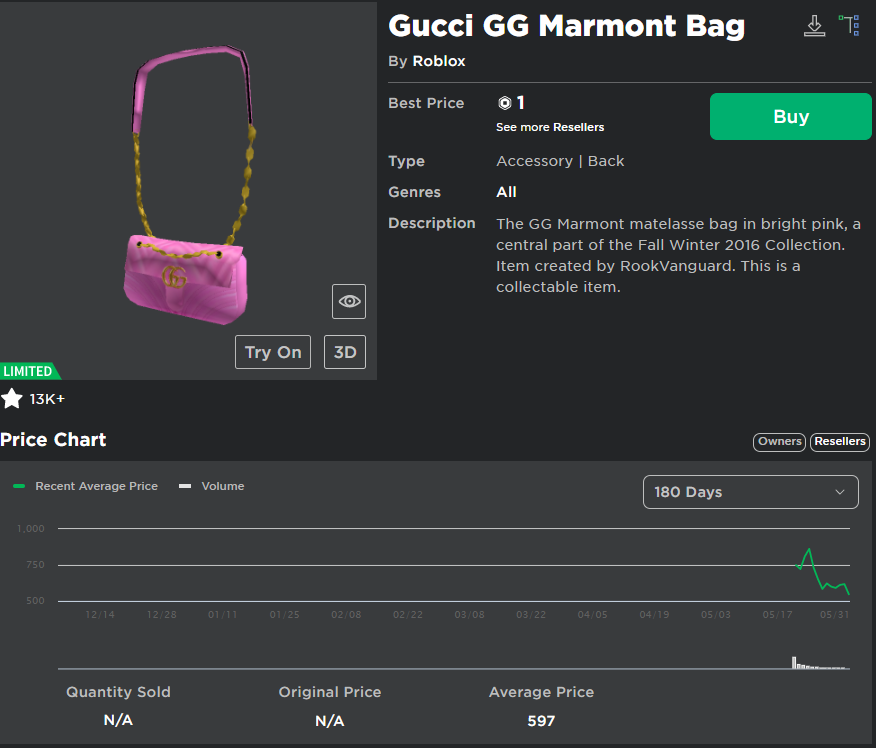Click the 13K+ favorites count
Viewport: 876px width, 748px height.
tap(47, 399)
